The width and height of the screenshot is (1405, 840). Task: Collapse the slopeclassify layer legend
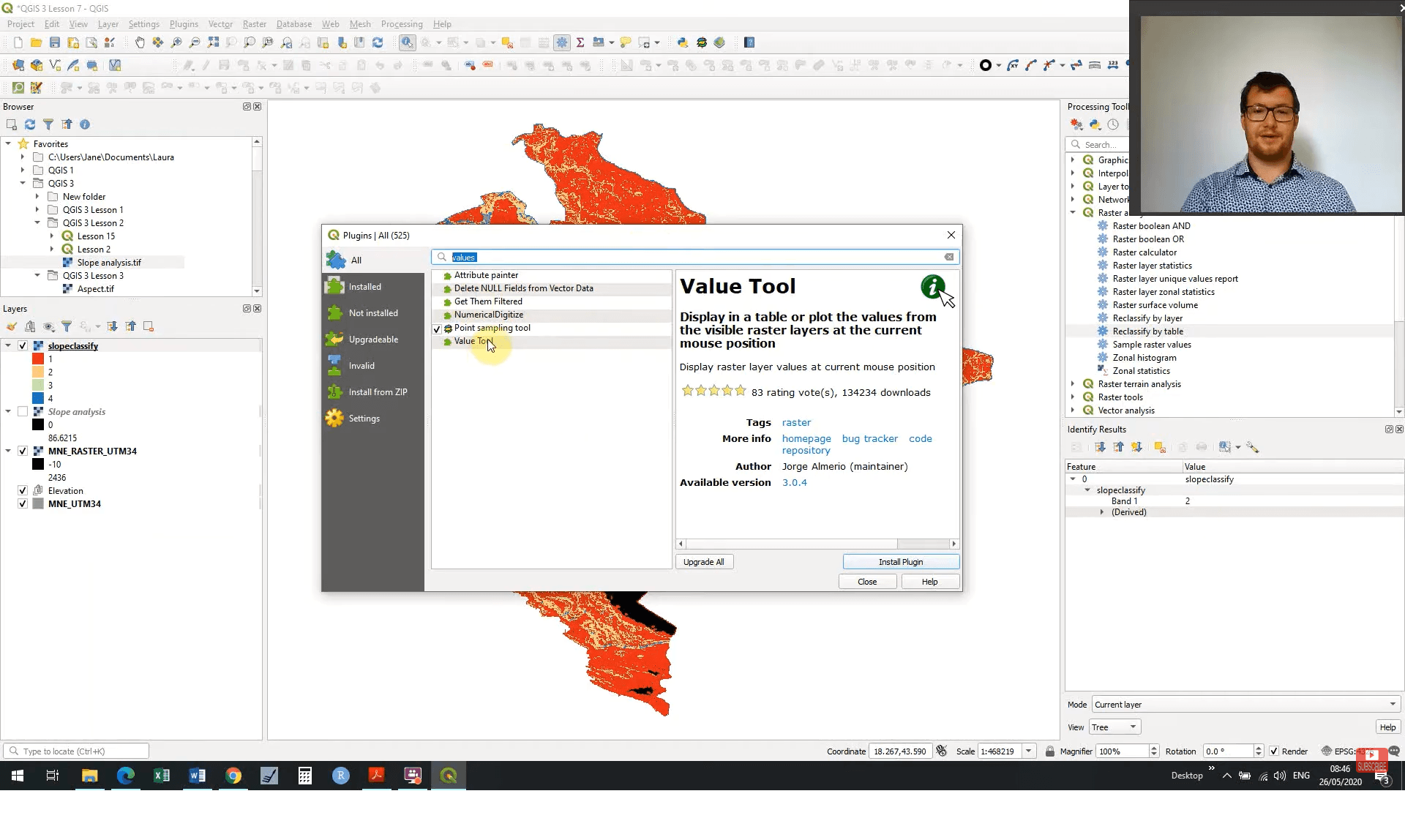tap(8, 346)
